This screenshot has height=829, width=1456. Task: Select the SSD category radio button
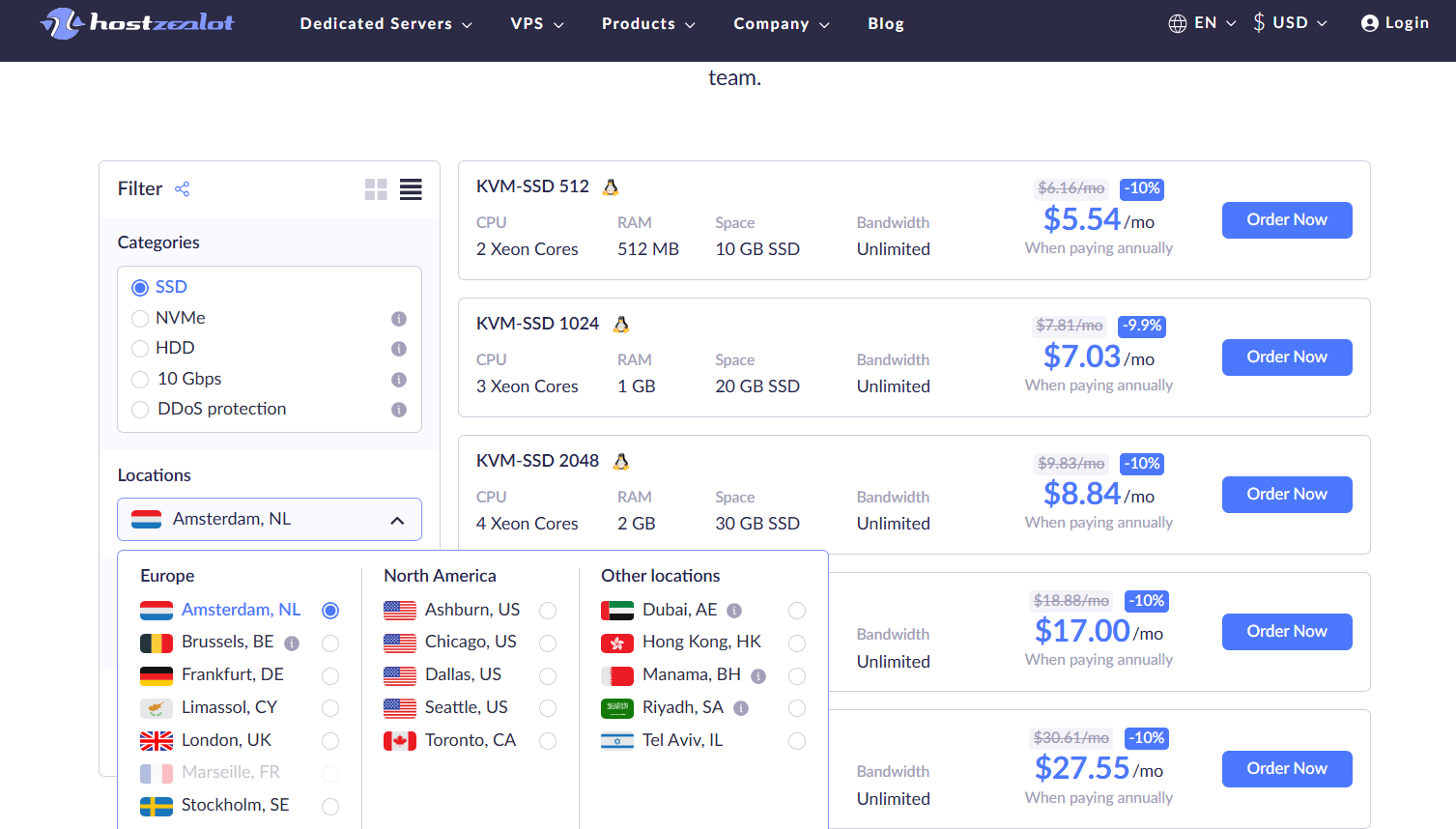tap(140, 288)
